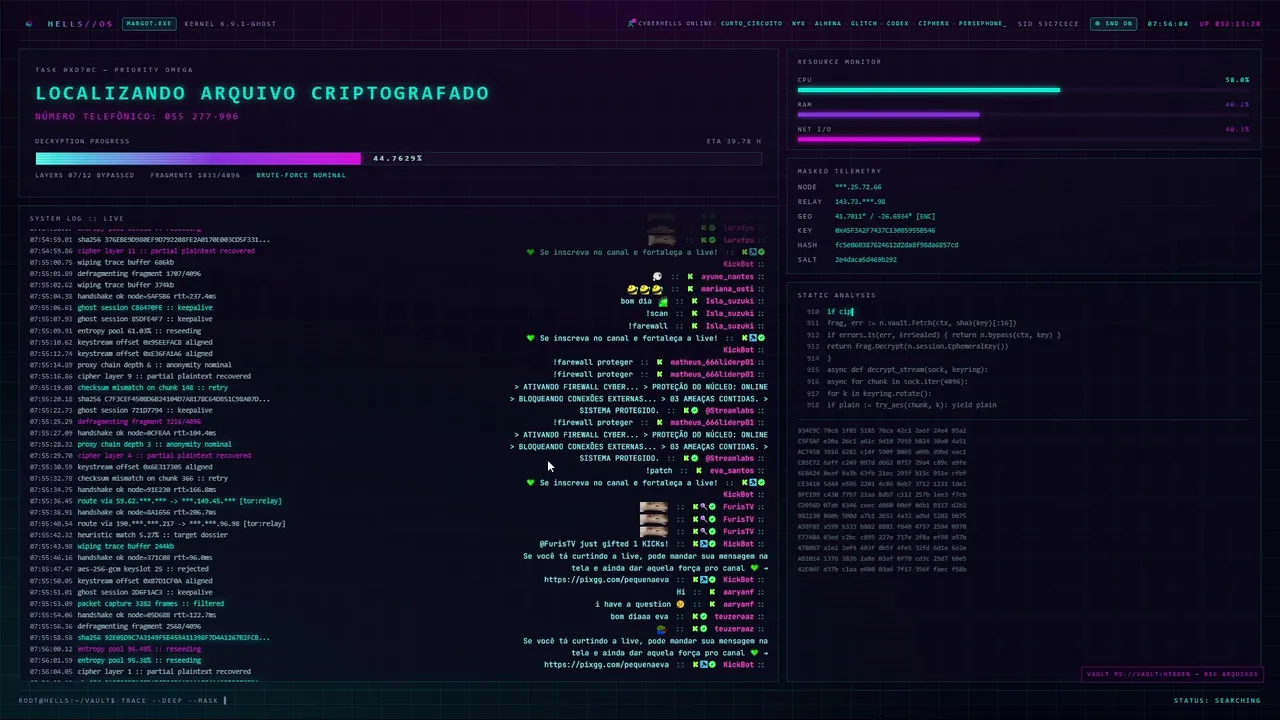Click the NODE value '***.25.72.66'

pos(858,187)
